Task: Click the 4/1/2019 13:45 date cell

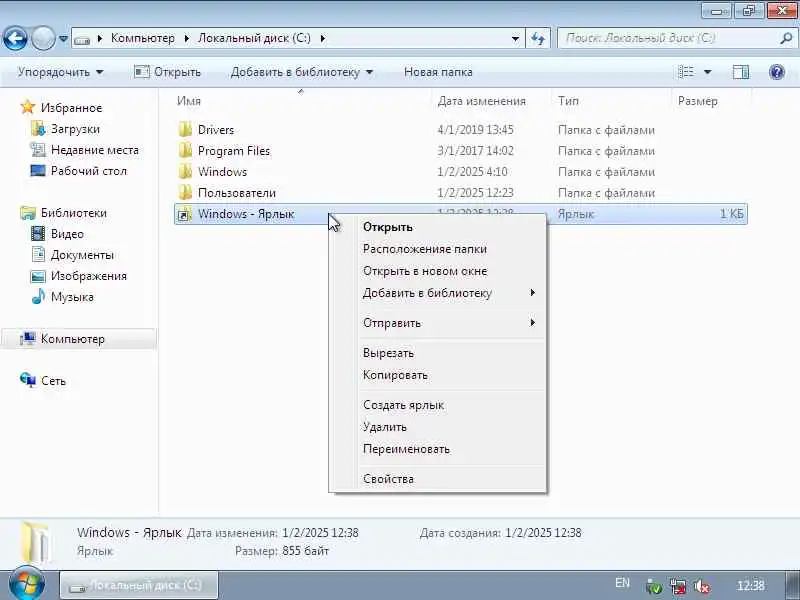Action: click(475, 130)
